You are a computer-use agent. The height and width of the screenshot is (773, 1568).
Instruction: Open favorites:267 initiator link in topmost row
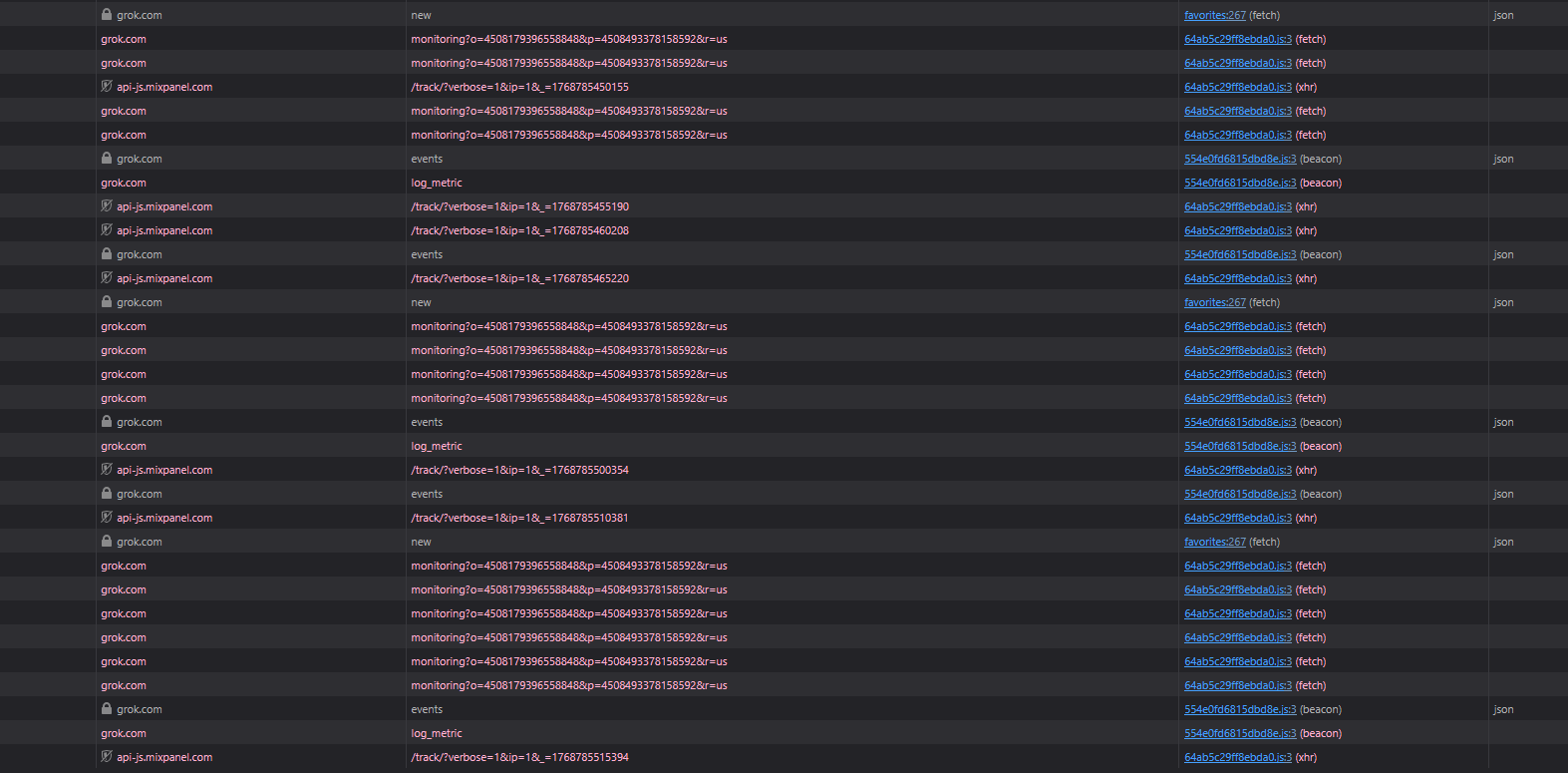[x=1214, y=15]
